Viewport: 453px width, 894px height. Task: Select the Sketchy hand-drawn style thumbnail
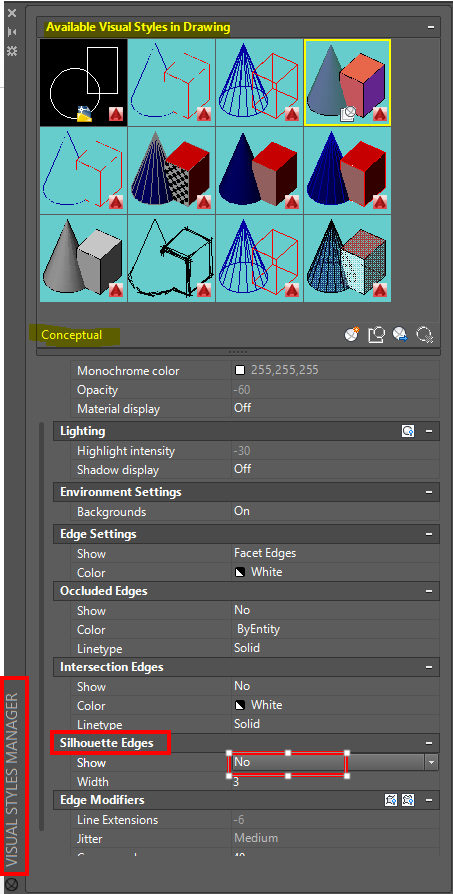point(172,258)
